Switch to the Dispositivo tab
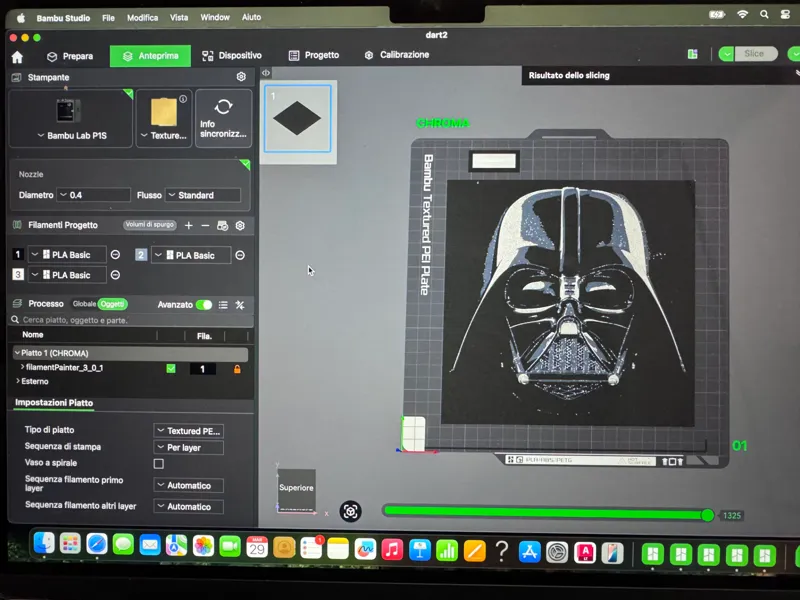800x600 pixels. click(232, 56)
